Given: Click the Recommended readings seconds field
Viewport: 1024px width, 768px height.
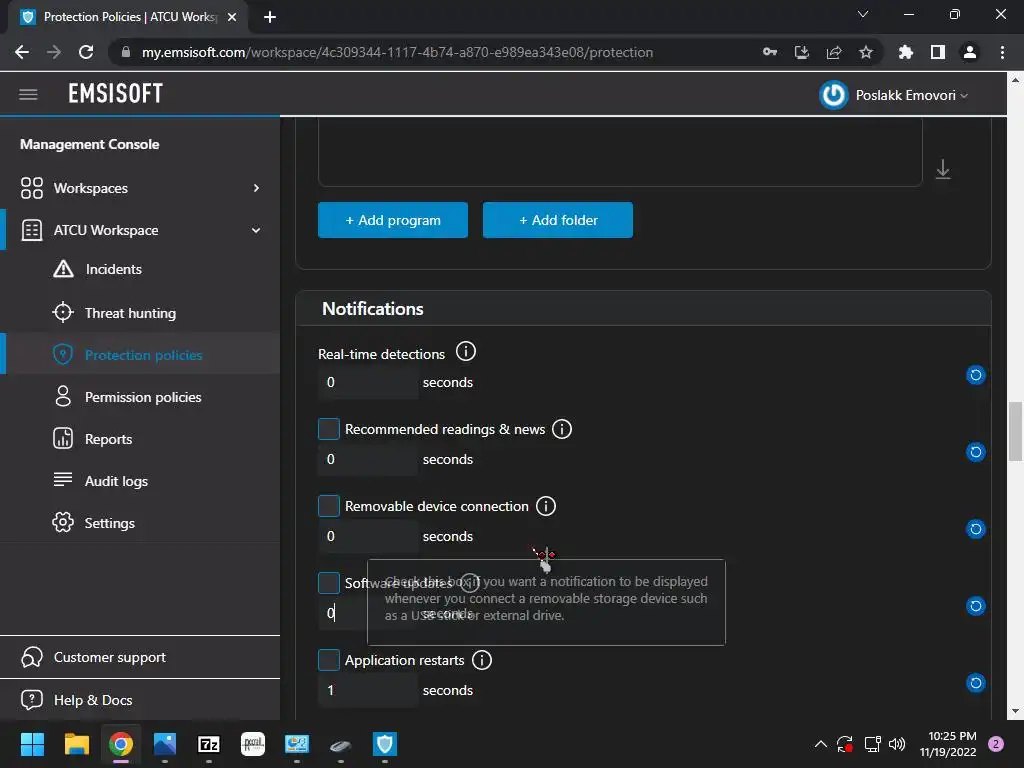Looking at the screenshot, I should tap(368, 459).
